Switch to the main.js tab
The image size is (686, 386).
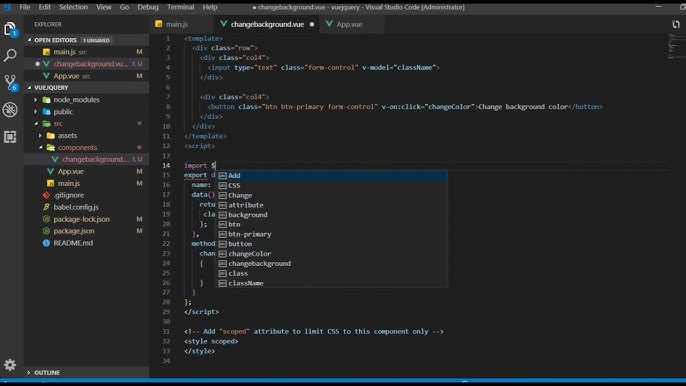pyautogui.click(x=177, y=25)
